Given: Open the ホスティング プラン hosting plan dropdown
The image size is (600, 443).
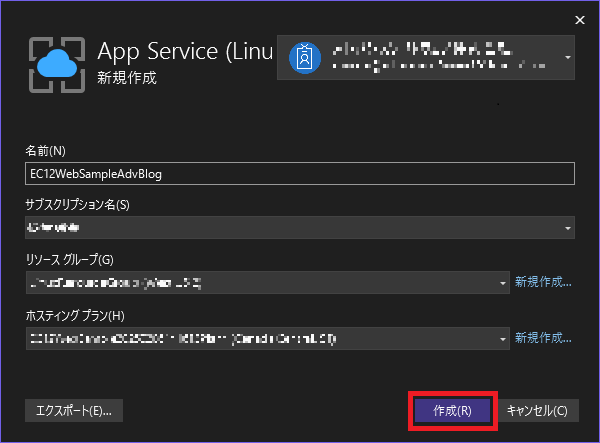Looking at the screenshot, I should coord(267,339).
